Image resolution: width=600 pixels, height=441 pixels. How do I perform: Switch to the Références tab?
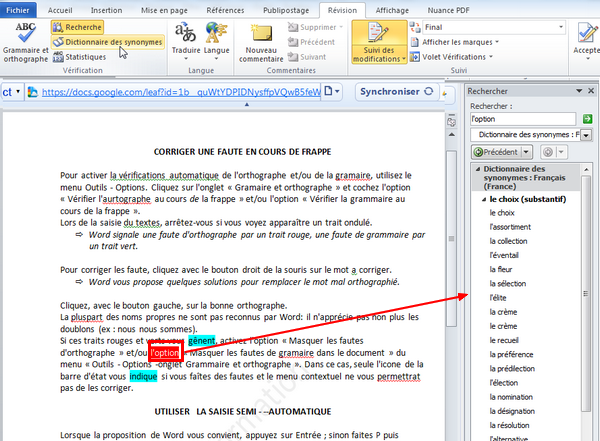225,10
